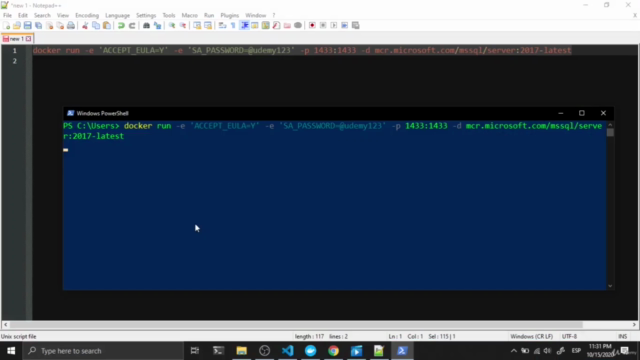Save the file with the floppy icon
The width and height of the screenshot is (640, 360).
27,25
